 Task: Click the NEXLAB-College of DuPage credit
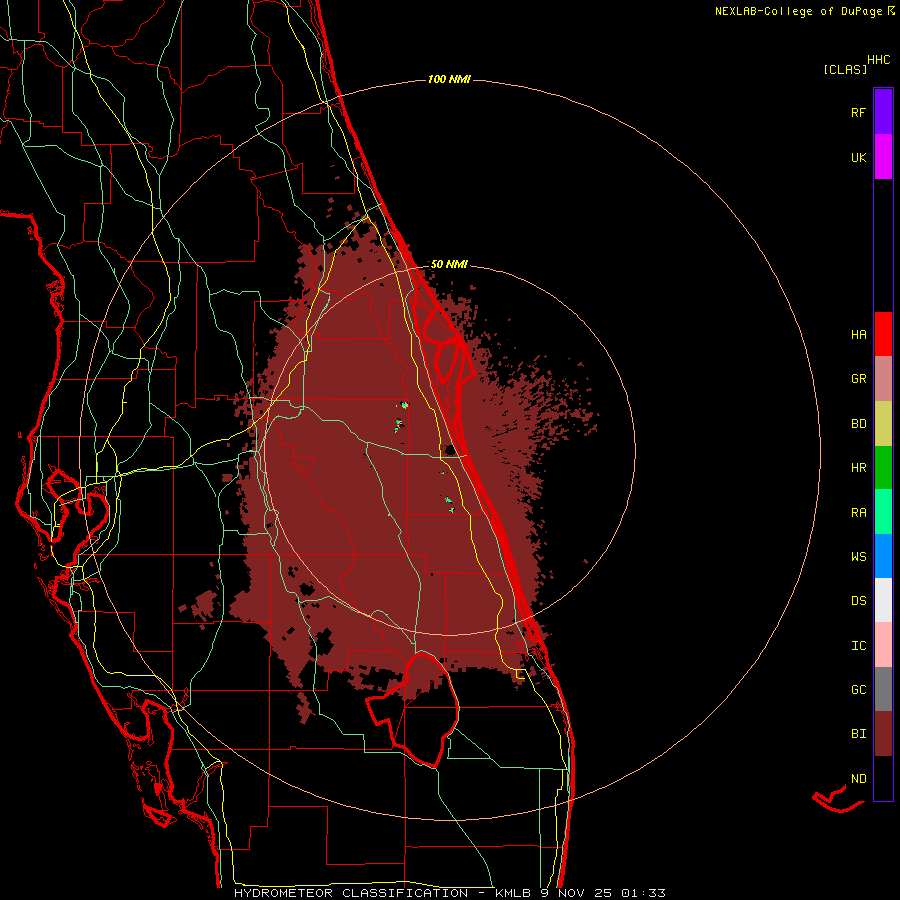[798, 11]
